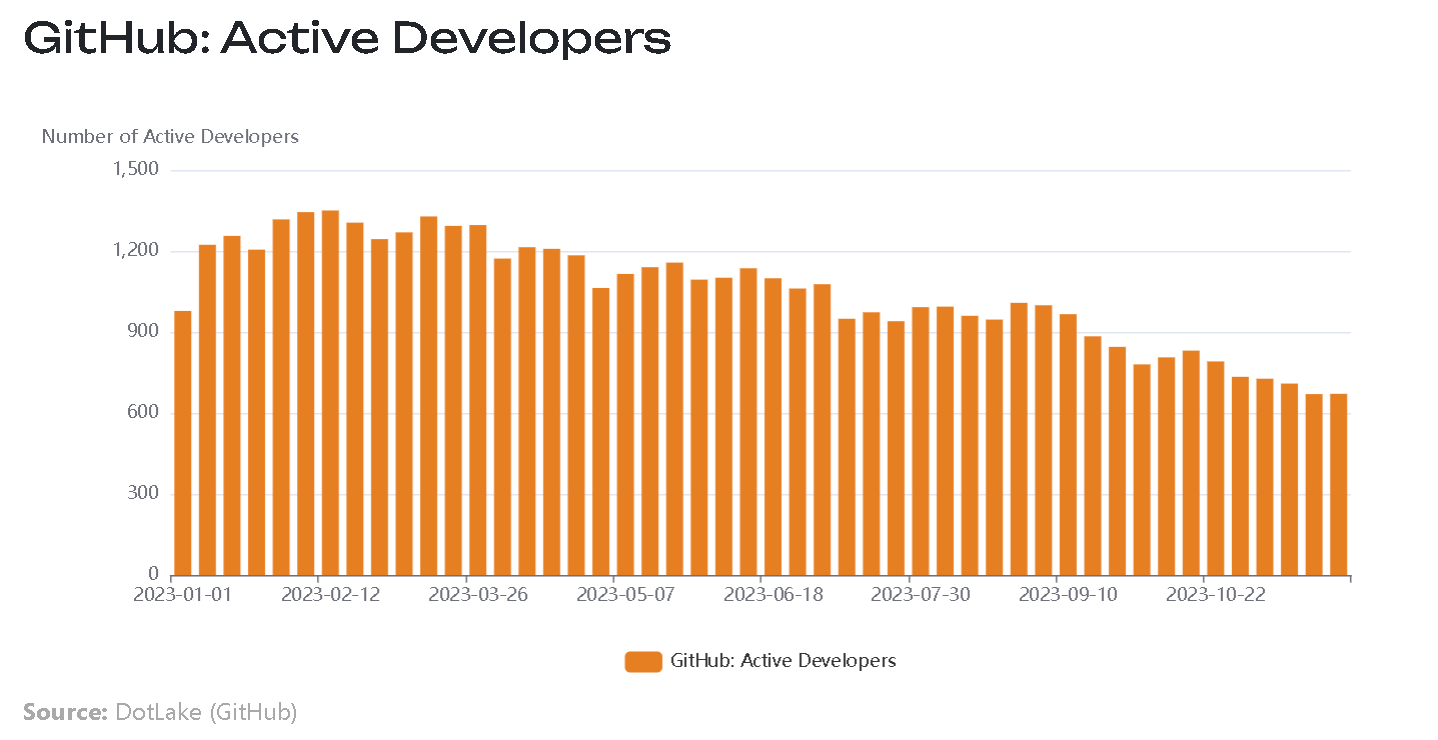Select the '2023-01-01' x-axis date label
The image size is (1438, 740).
tap(183, 594)
